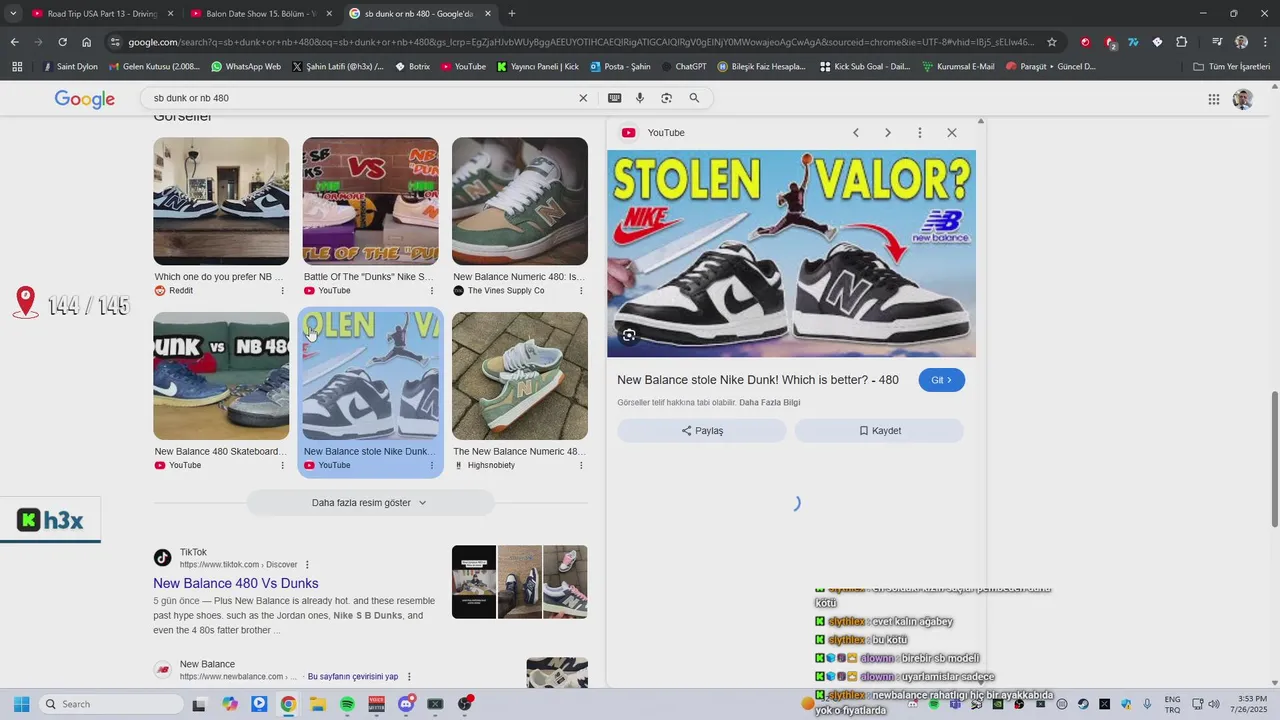The height and width of the screenshot is (720, 1280).
Task: Open the Chrome home page button
Action: click(x=87, y=42)
